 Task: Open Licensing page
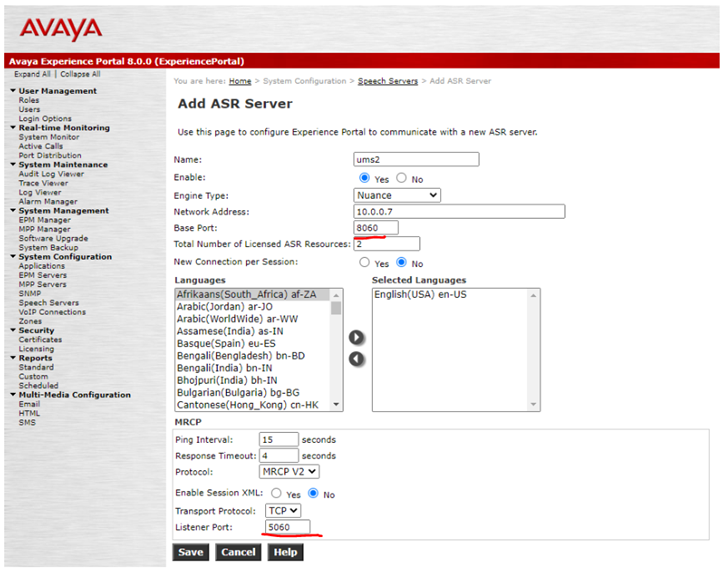click(x=36, y=349)
